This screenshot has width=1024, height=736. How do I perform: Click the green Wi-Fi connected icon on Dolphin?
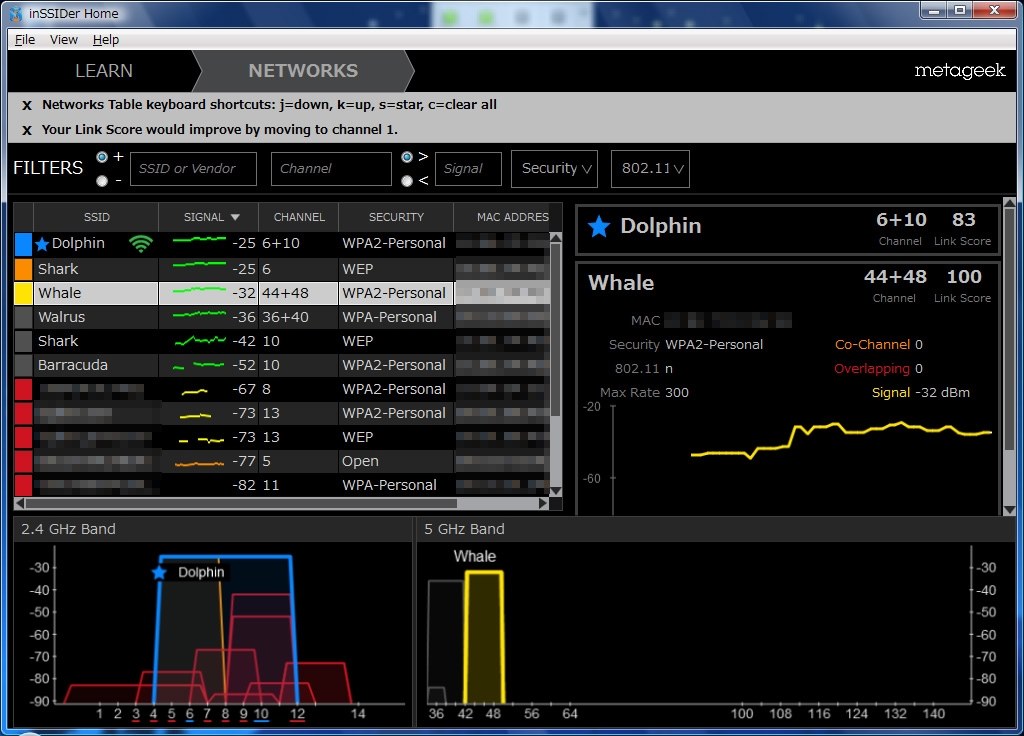pos(141,243)
